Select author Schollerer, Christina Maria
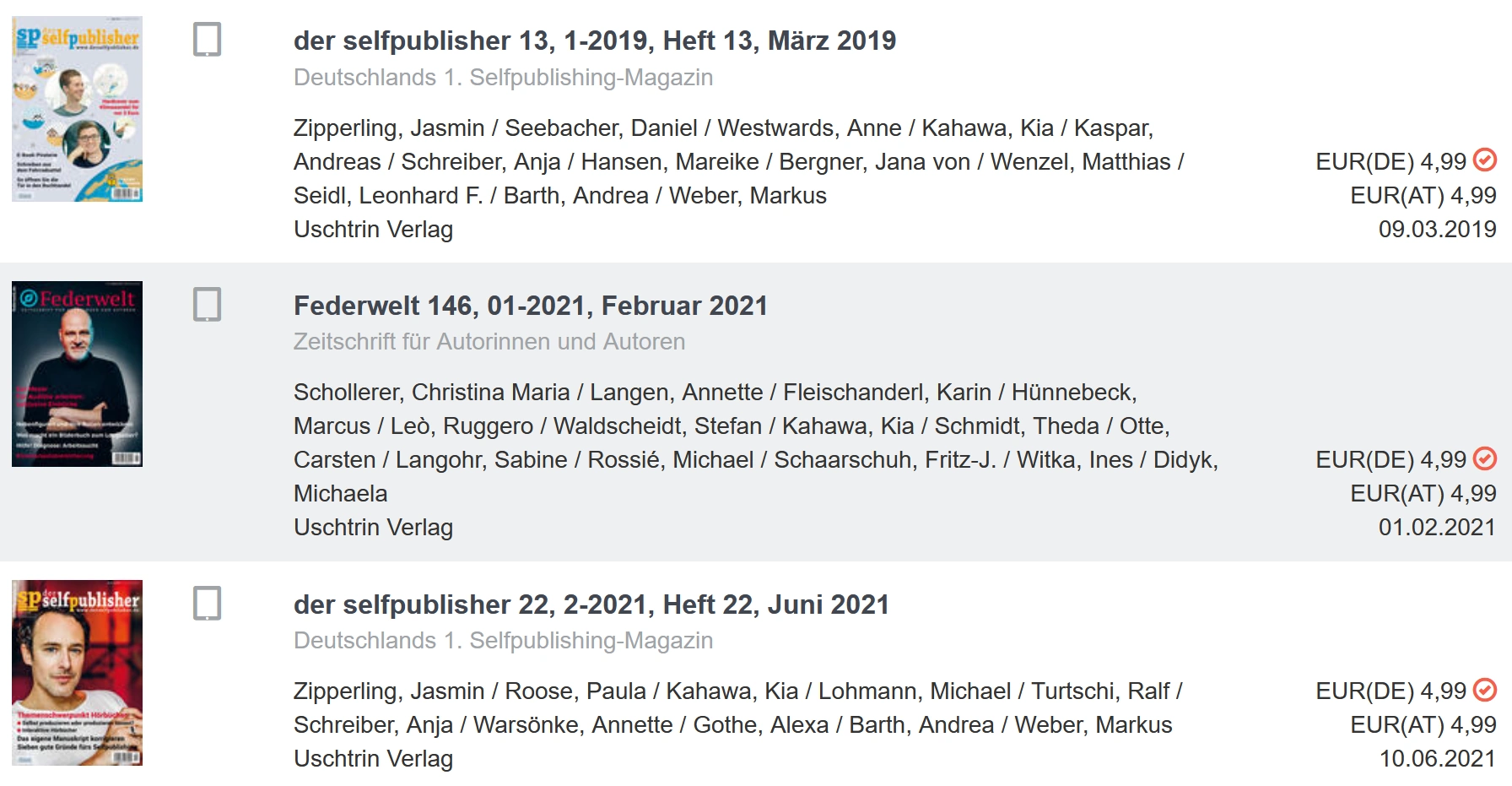The height and width of the screenshot is (786, 1512). point(431,393)
